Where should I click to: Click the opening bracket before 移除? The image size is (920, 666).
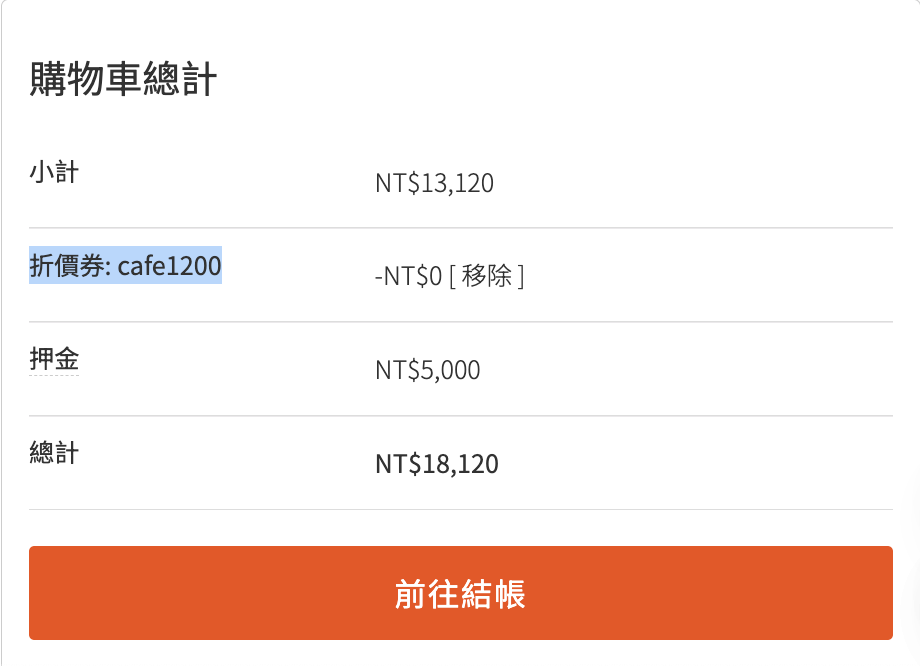point(453,277)
